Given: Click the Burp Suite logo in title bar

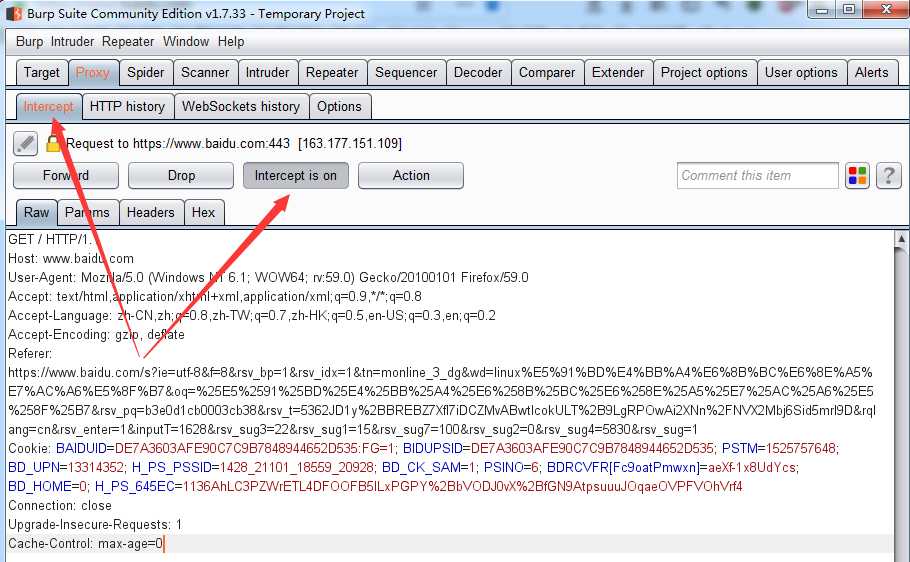Looking at the screenshot, I should click(13, 13).
